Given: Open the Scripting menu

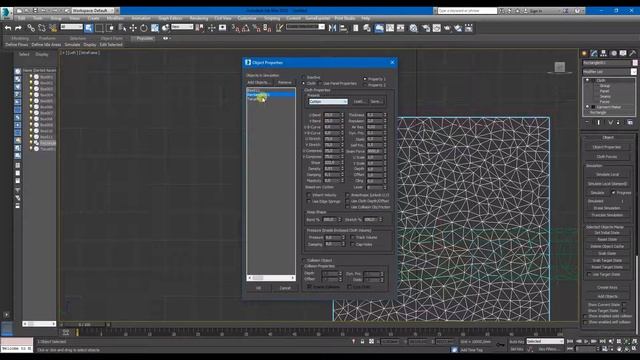Looking at the screenshot, I should [x=272, y=18].
